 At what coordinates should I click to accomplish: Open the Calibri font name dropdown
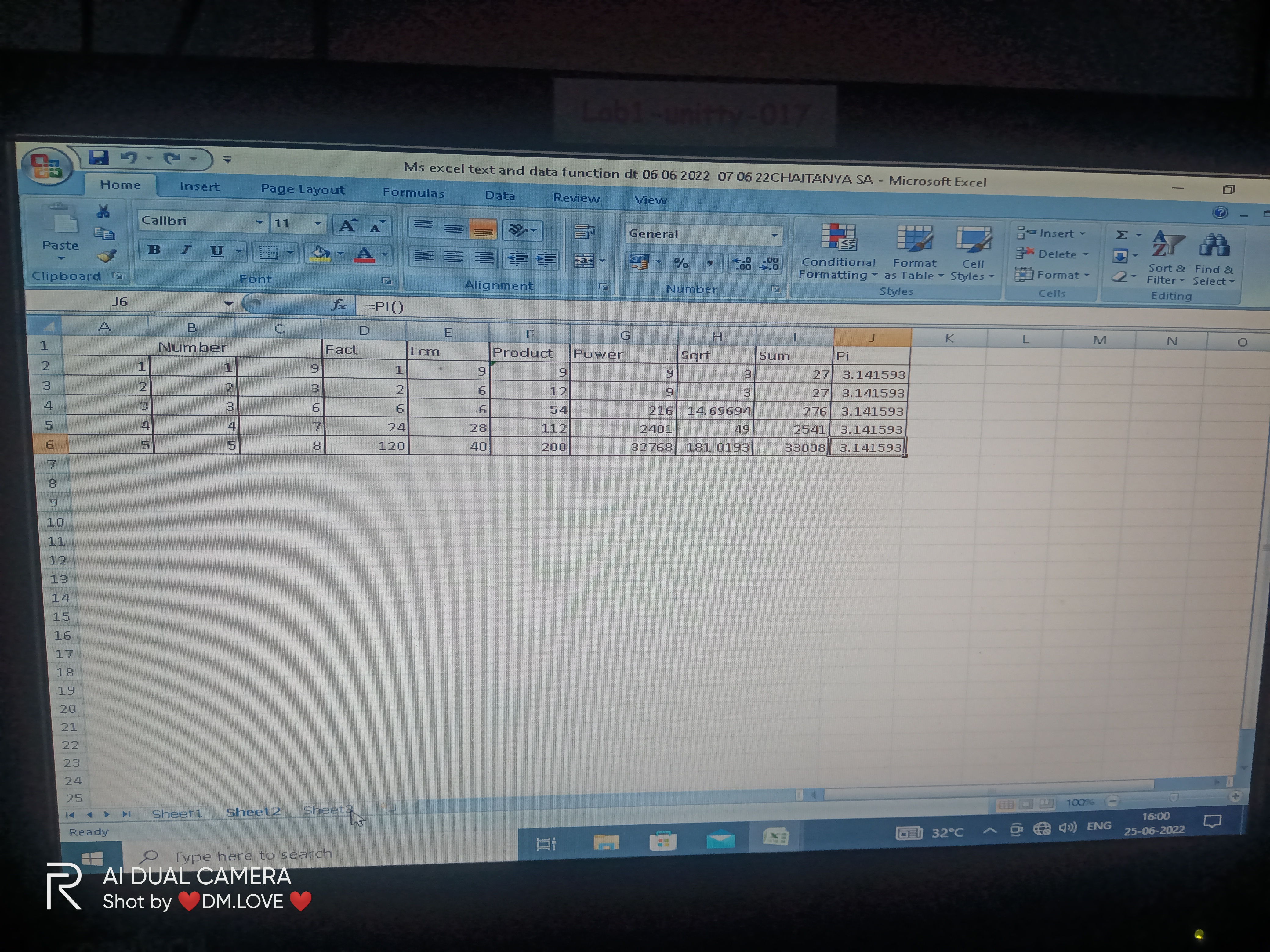259,222
